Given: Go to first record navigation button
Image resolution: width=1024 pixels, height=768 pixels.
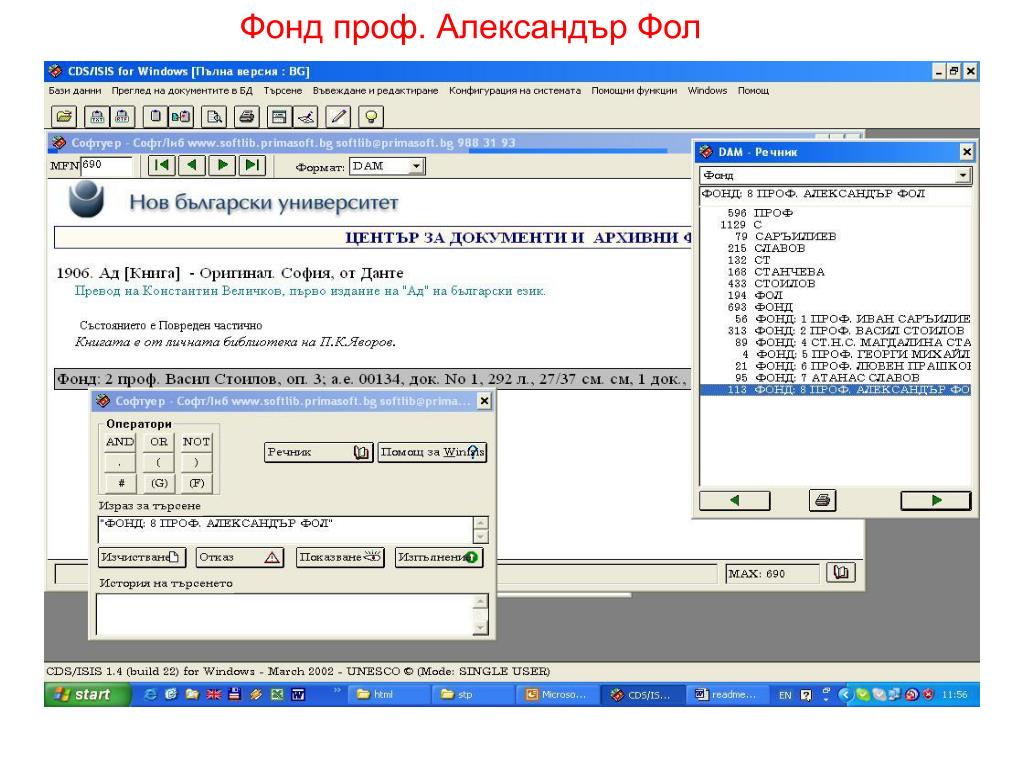Looking at the screenshot, I should tap(161, 165).
